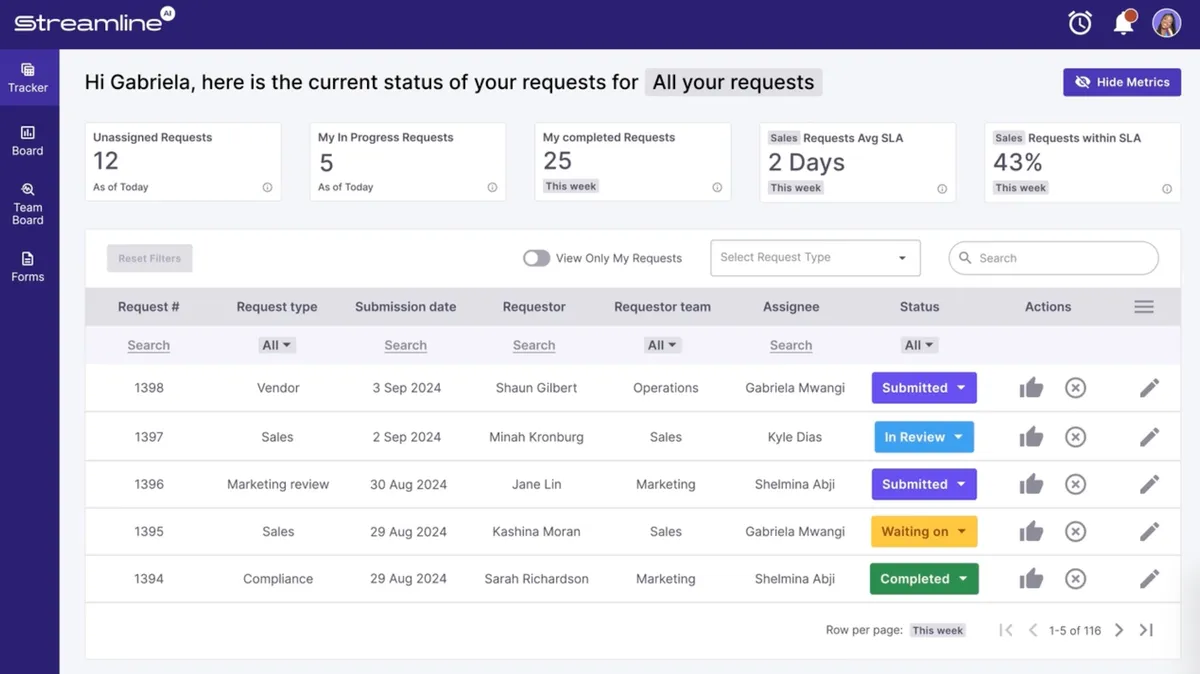
Task: Go to the next page of results
Action: tap(1119, 630)
